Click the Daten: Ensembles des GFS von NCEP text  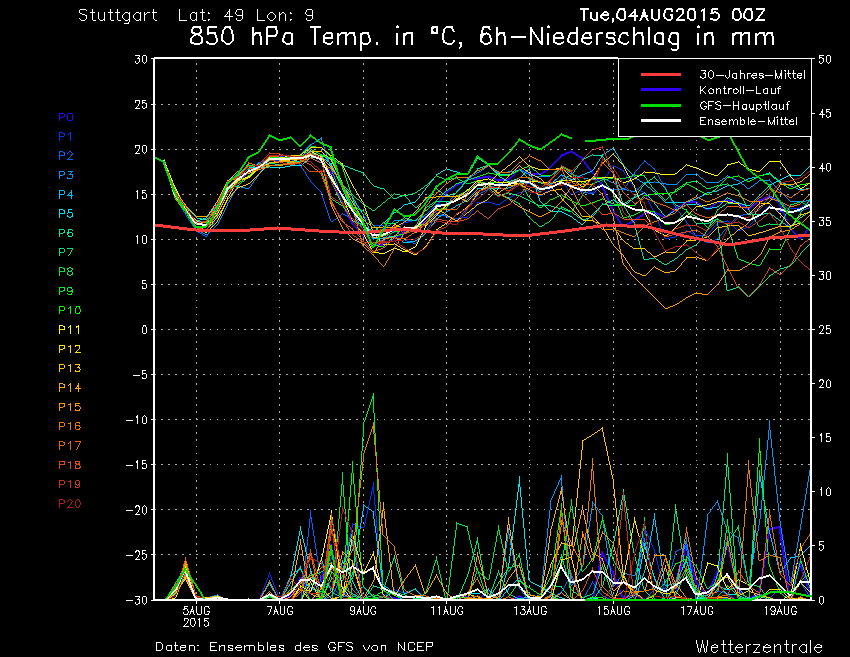pyautogui.click(x=294, y=647)
